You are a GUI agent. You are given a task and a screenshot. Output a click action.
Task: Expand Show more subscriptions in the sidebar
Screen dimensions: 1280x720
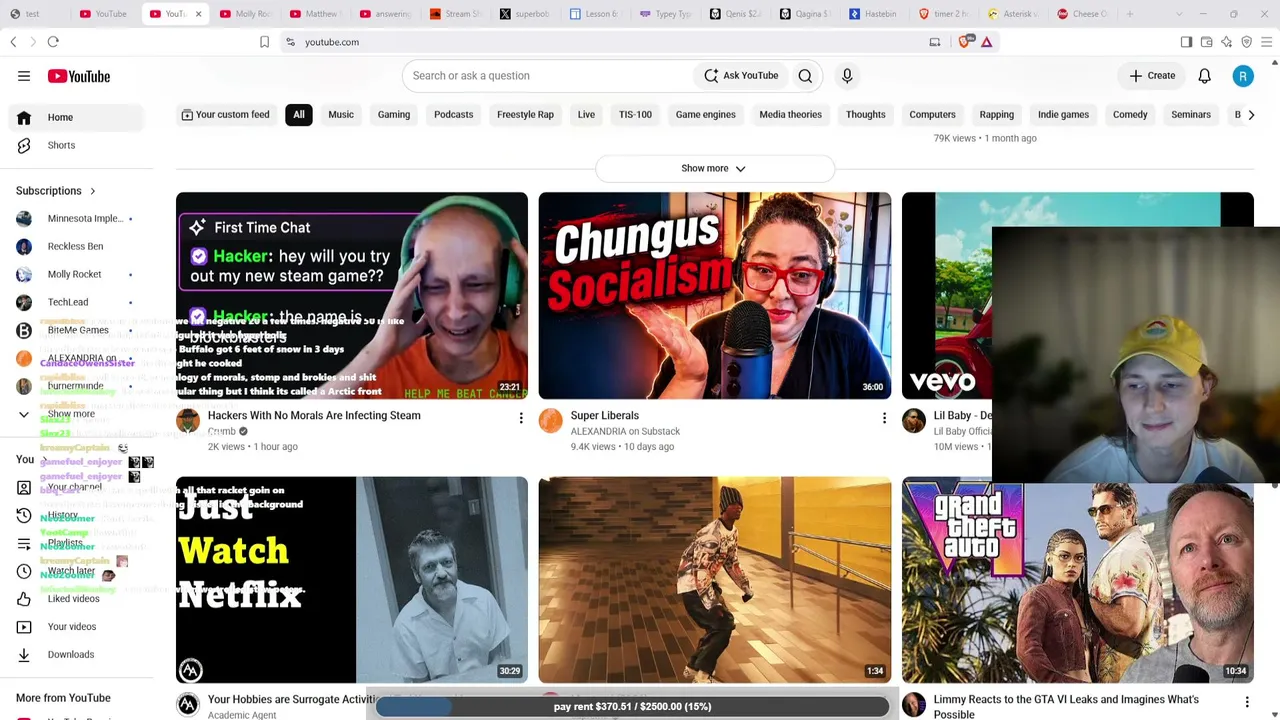[x=78, y=414]
